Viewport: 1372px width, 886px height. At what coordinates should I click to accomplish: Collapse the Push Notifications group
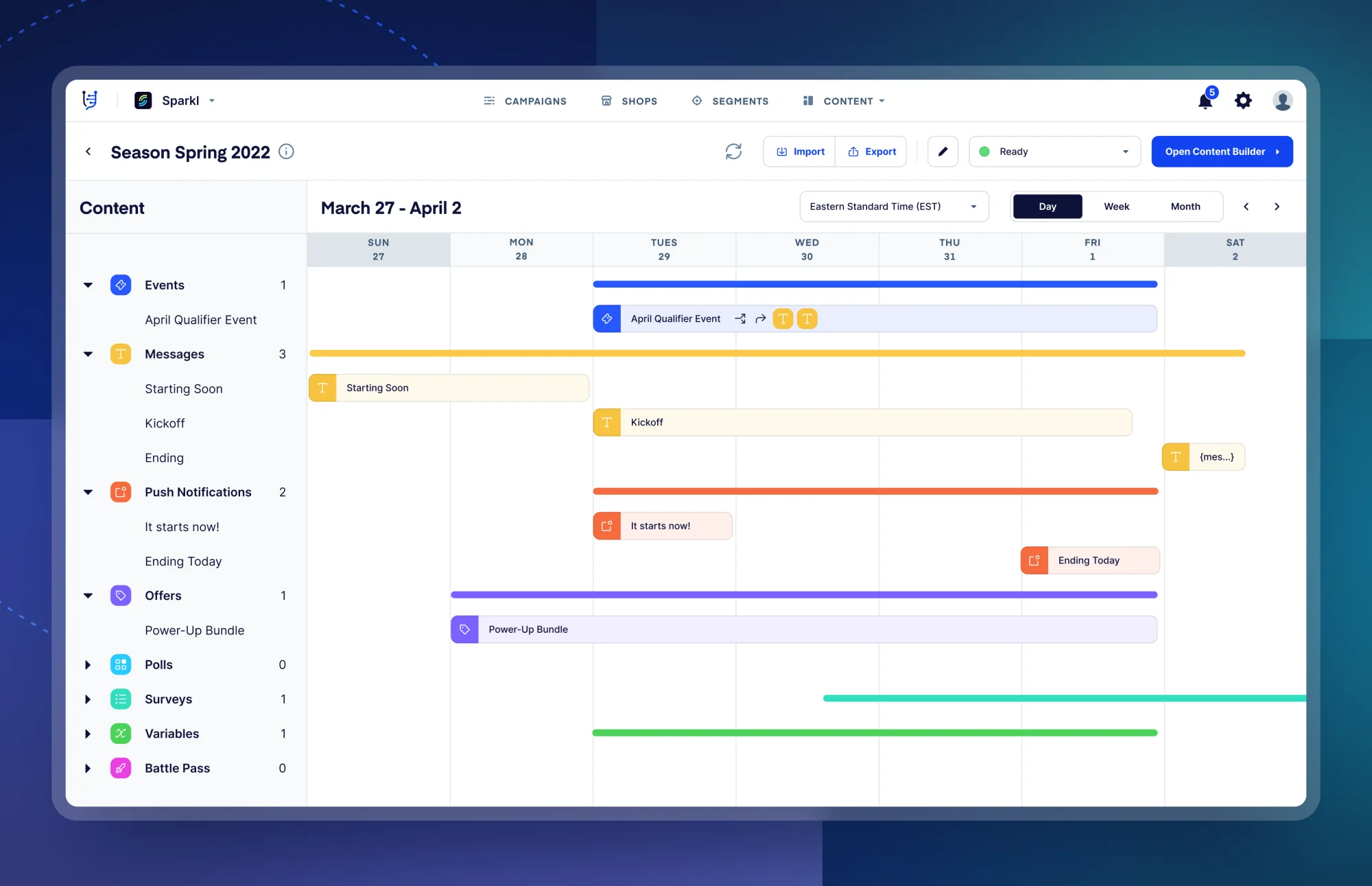click(x=88, y=492)
